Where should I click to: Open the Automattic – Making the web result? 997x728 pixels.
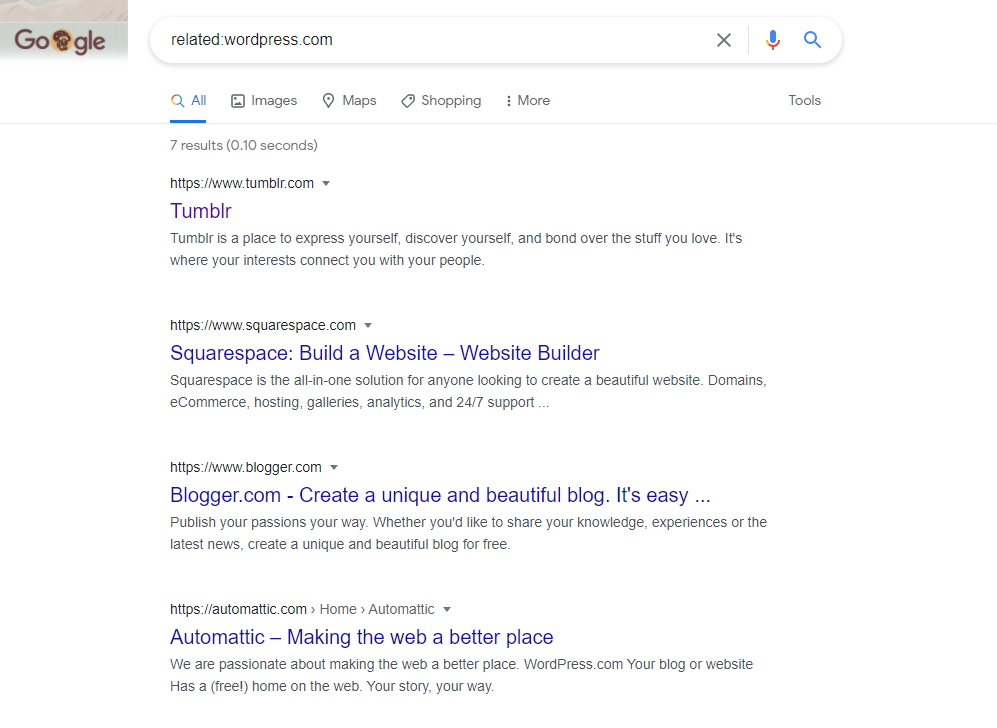361,637
